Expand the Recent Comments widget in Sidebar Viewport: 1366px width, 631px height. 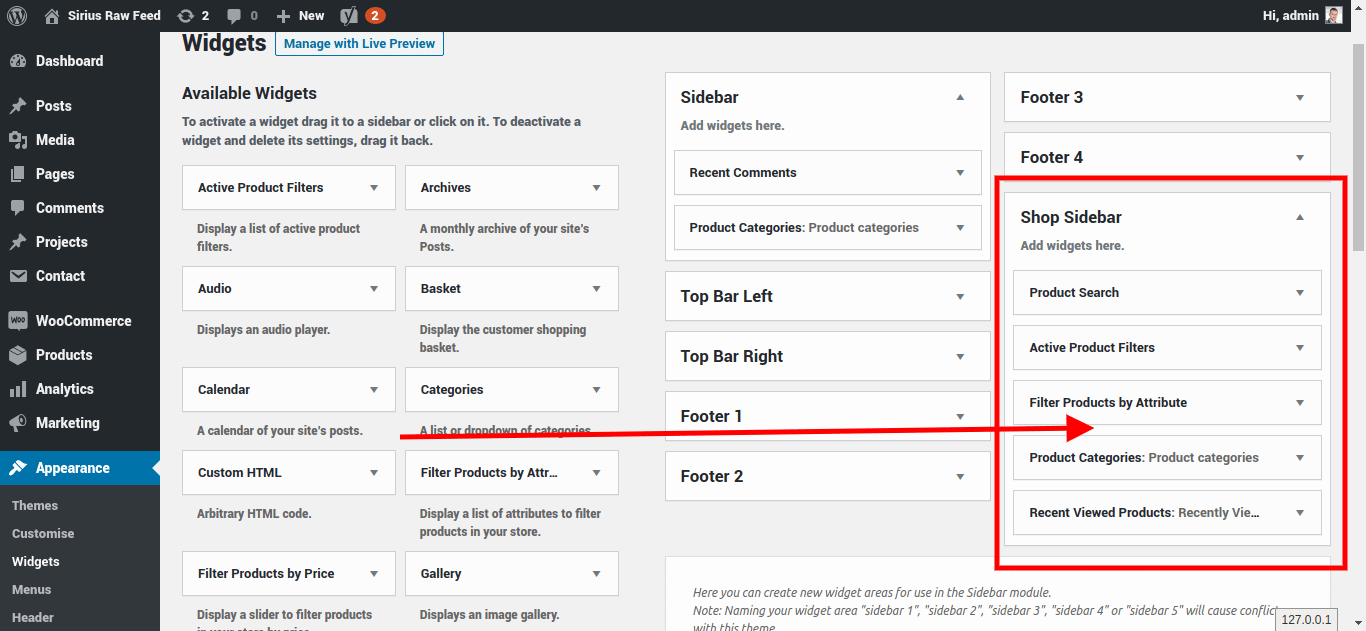tap(960, 172)
